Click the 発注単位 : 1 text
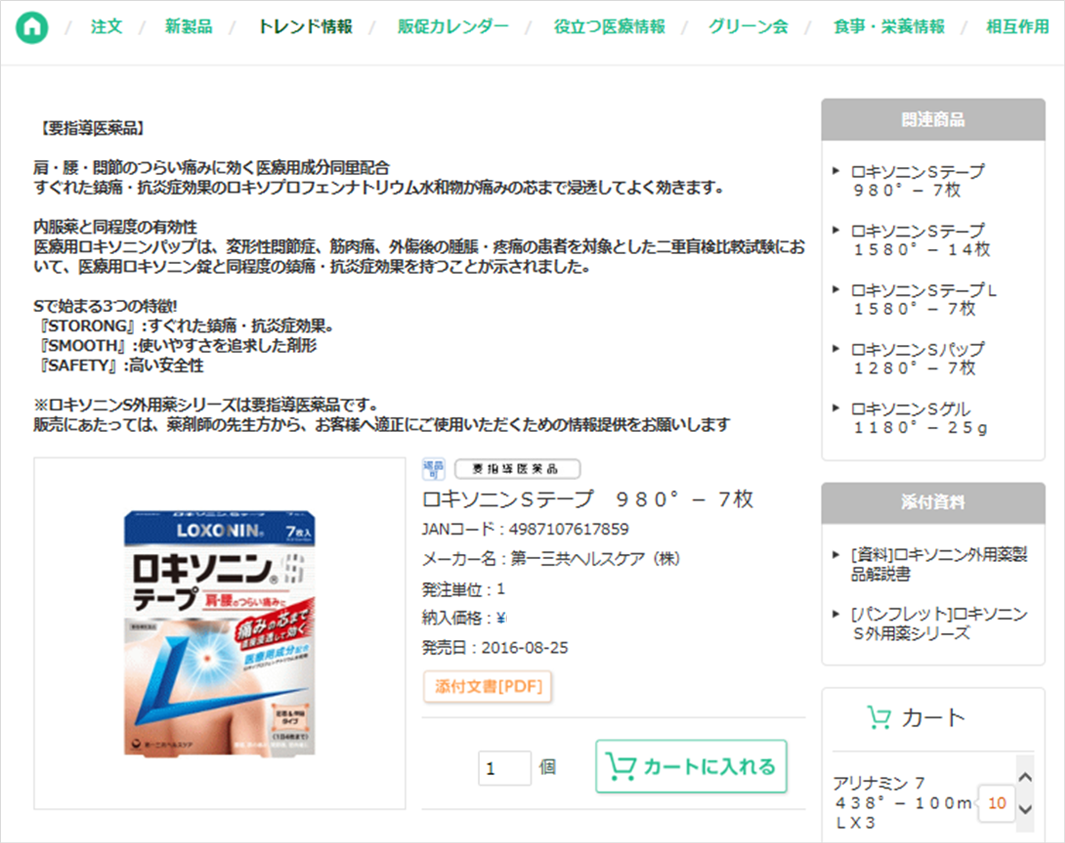The image size is (1065, 843). 463,589
